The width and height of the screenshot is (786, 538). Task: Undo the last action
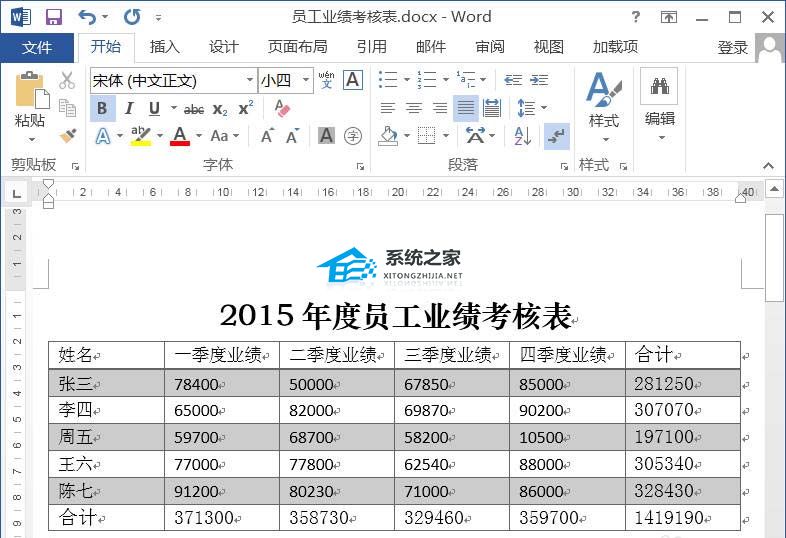(x=87, y=17)
